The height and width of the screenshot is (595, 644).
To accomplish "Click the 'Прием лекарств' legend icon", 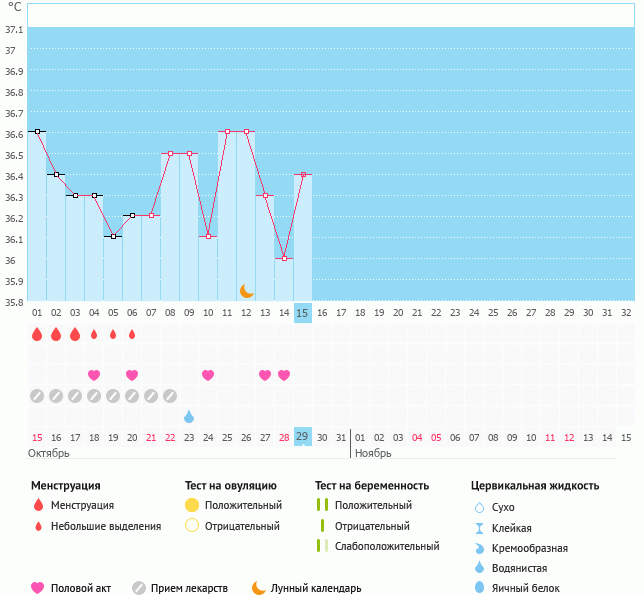I will click(139, 588).
